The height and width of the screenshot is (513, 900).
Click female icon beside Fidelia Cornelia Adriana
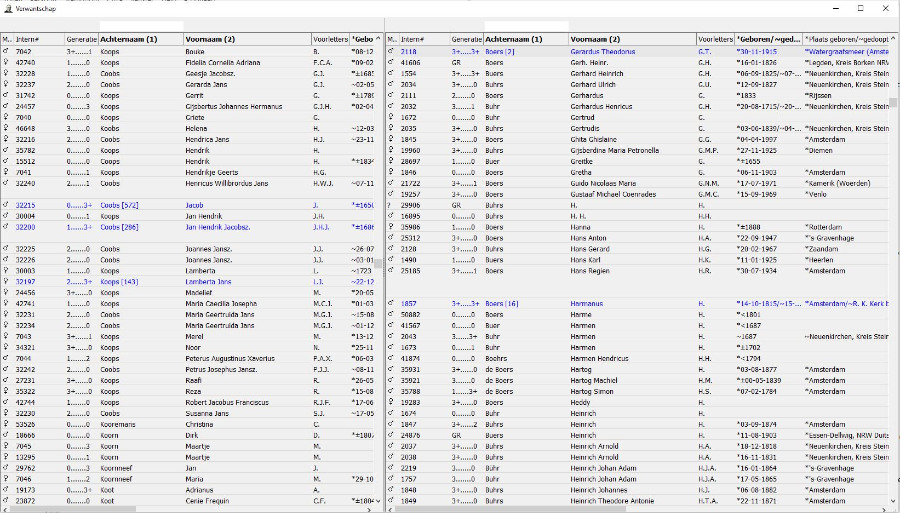[6, 62]
